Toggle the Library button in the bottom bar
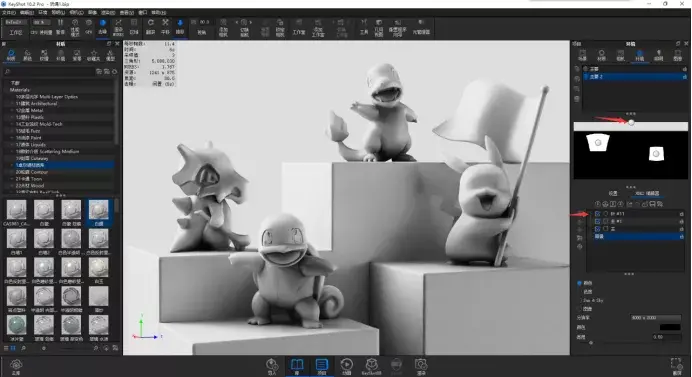The width and height of the screenshot is (692, 377). click(x=297, y=366)
